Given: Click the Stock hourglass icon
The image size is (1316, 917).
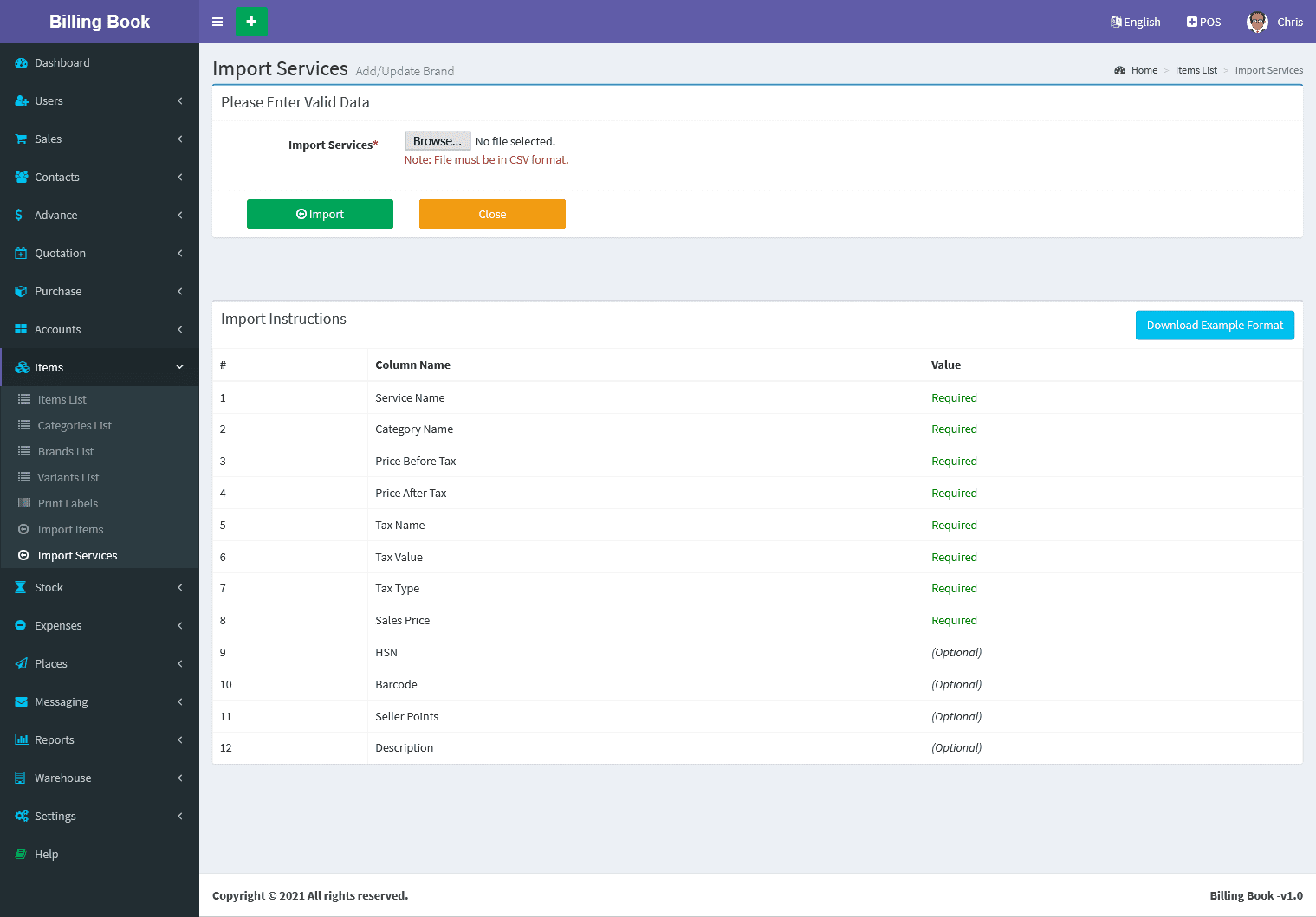Looking at the screenshot, I should [21, 588].
